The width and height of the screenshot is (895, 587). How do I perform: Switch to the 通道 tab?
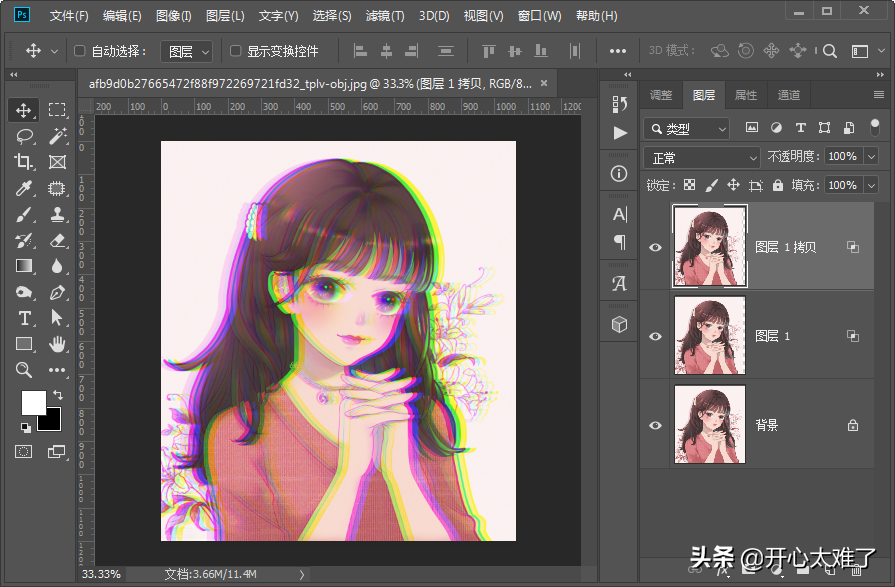click(x=788, y=95)
